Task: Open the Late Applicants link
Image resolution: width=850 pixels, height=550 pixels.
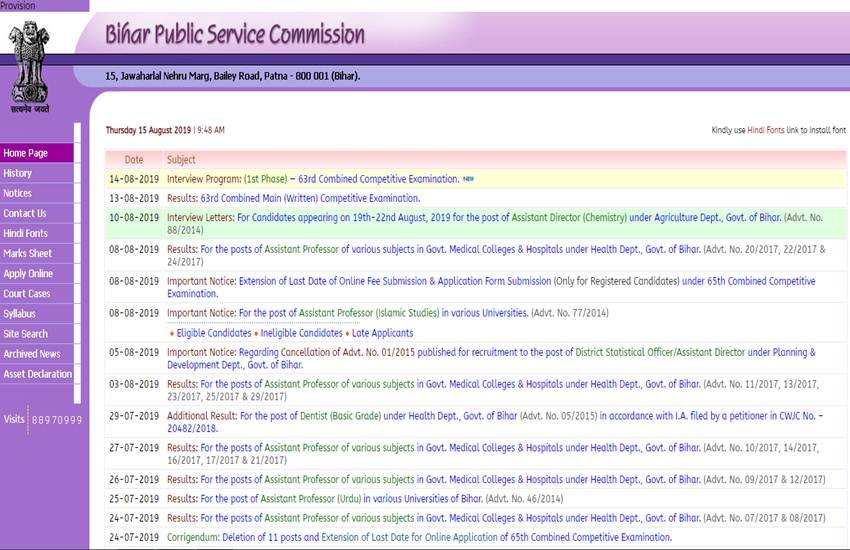Action: (x=382, y=333)
